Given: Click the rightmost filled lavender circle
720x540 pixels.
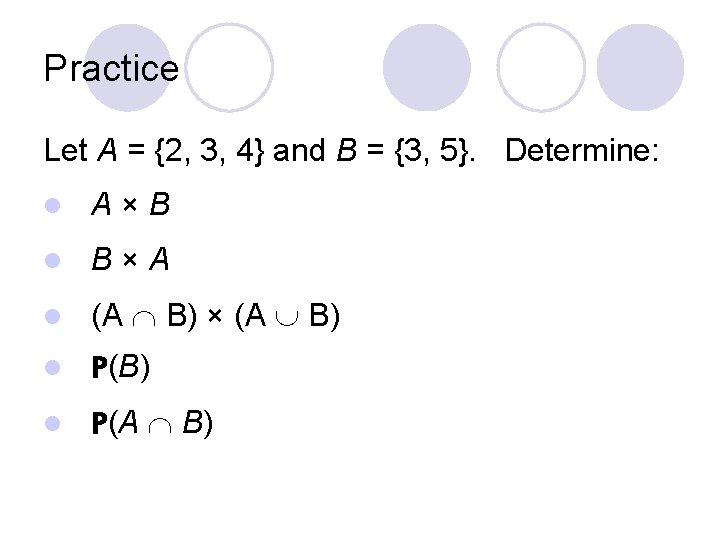Looking at the screenshot, I should (x=640, y=67).
